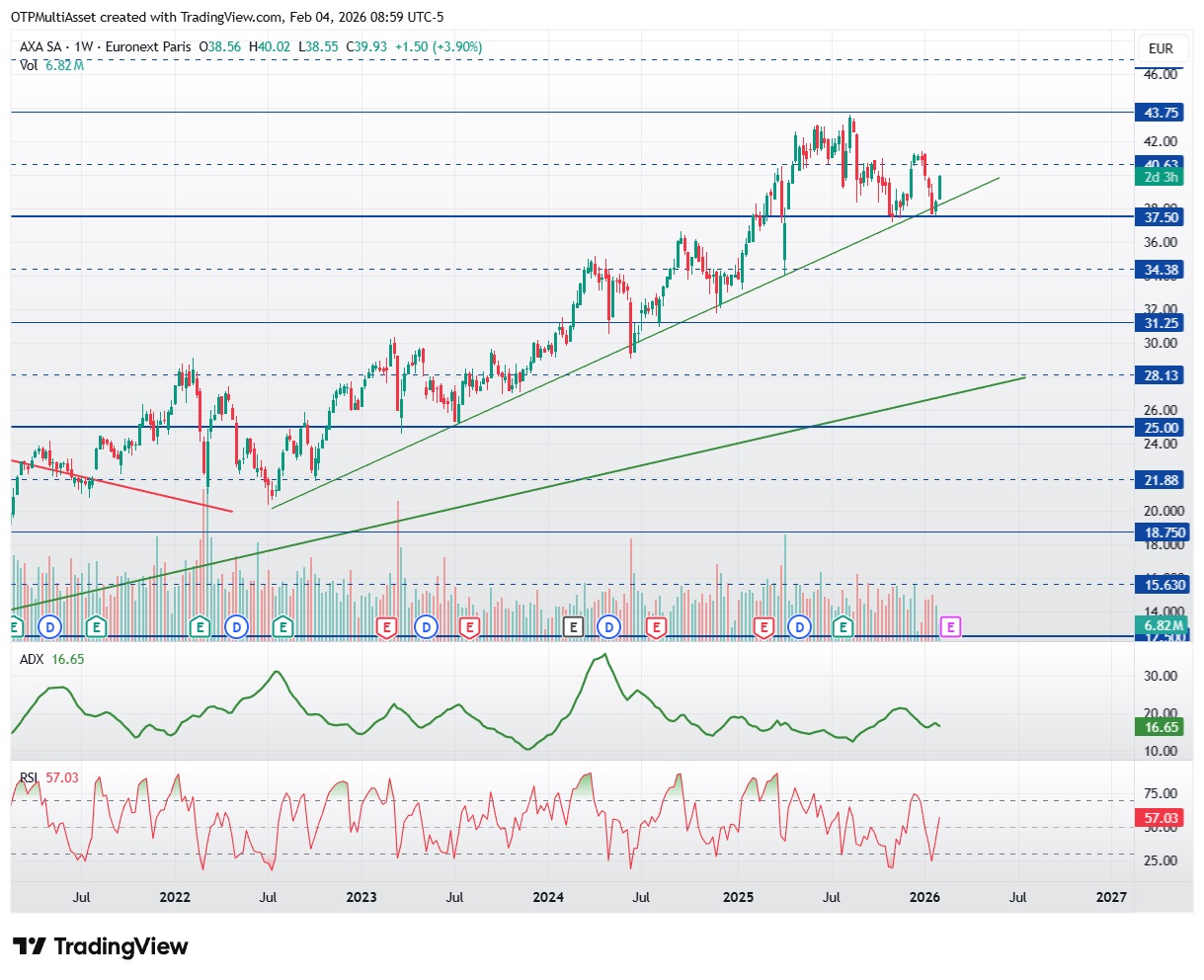
Task: Select the 18.750 price level label
Action: pos(1164,532)
